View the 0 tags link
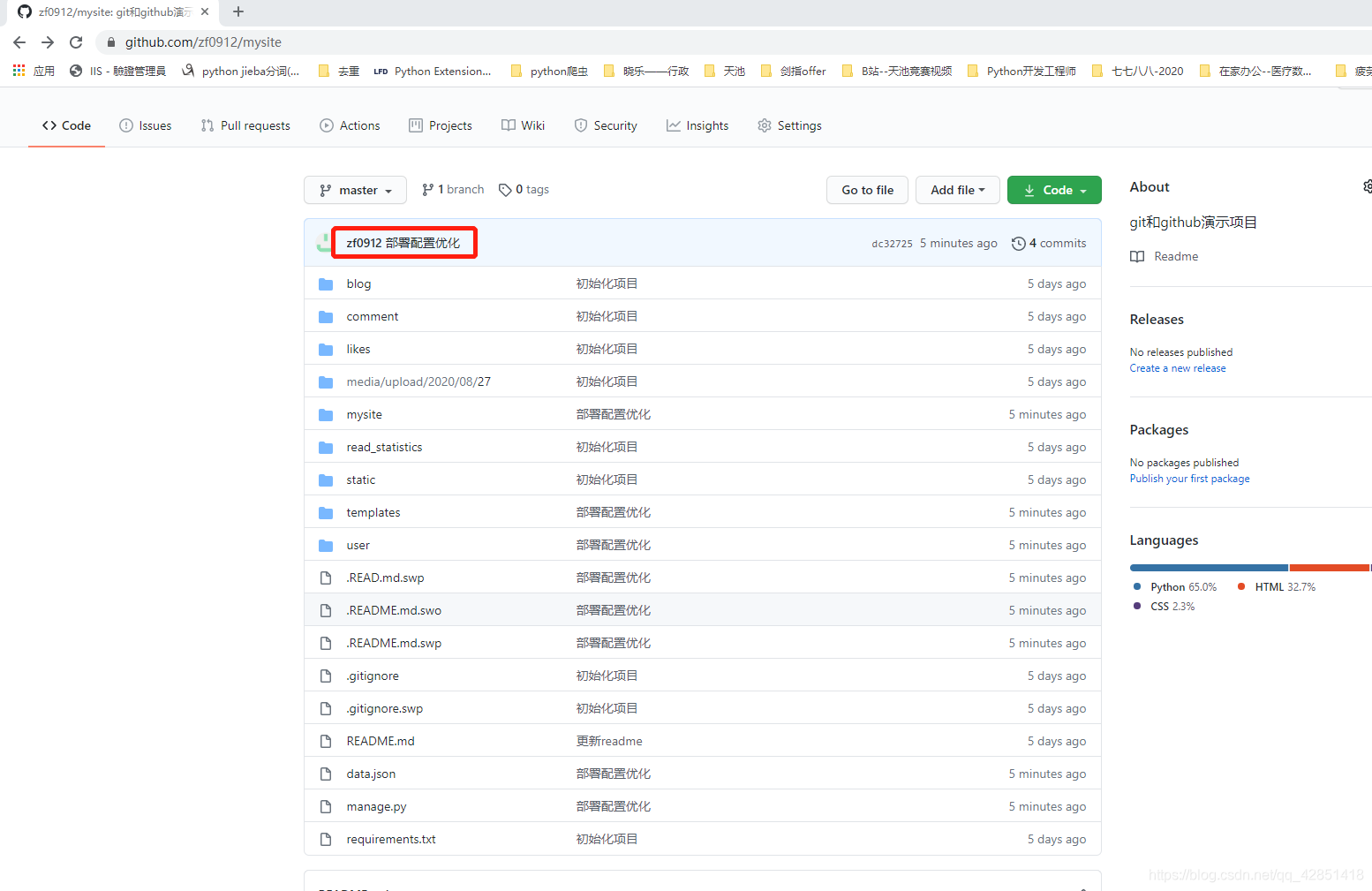The height and width of the screenshot is (891, 1372). (x=524, y=189)
